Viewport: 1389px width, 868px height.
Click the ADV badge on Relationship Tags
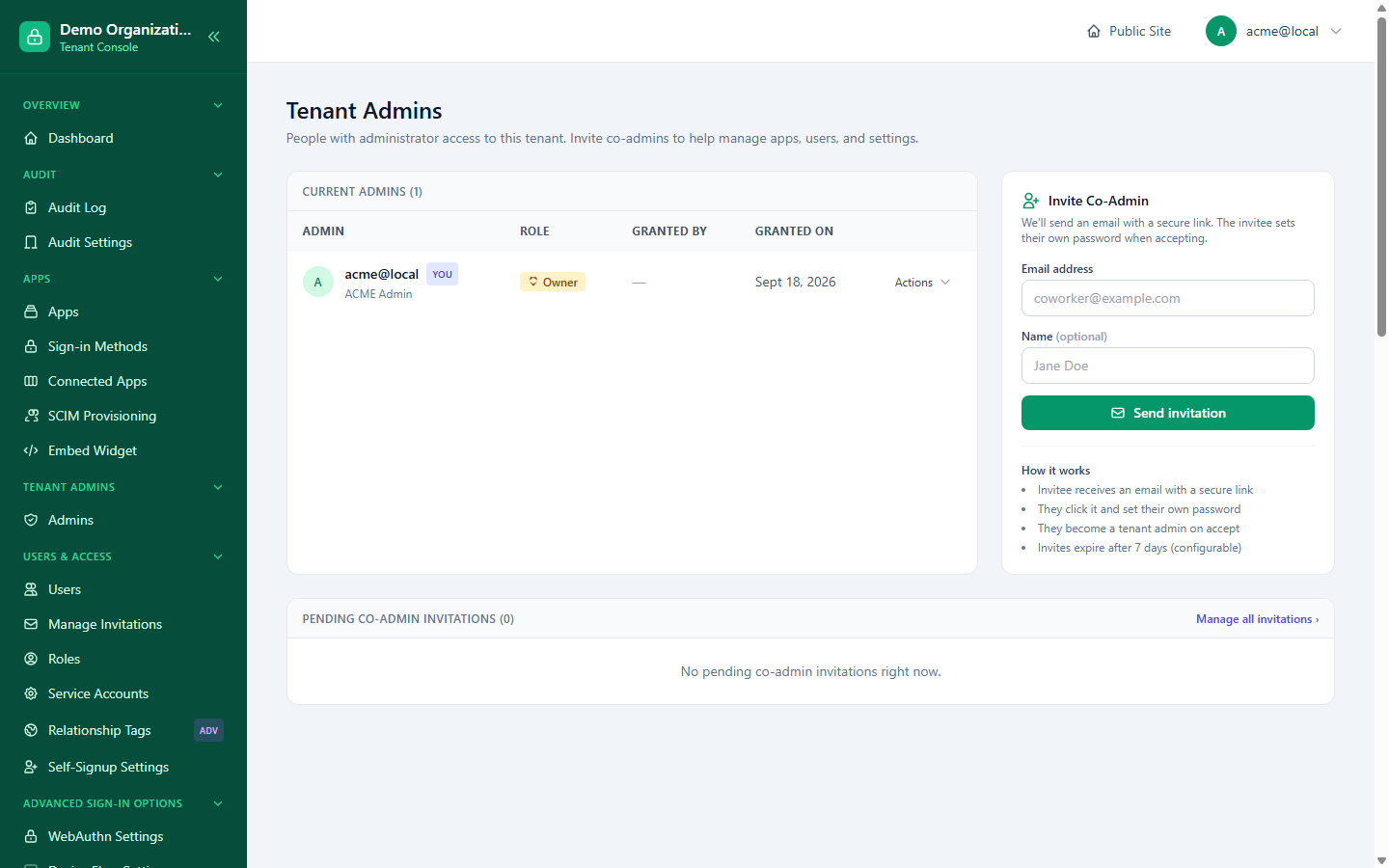[x=208, y=730]
